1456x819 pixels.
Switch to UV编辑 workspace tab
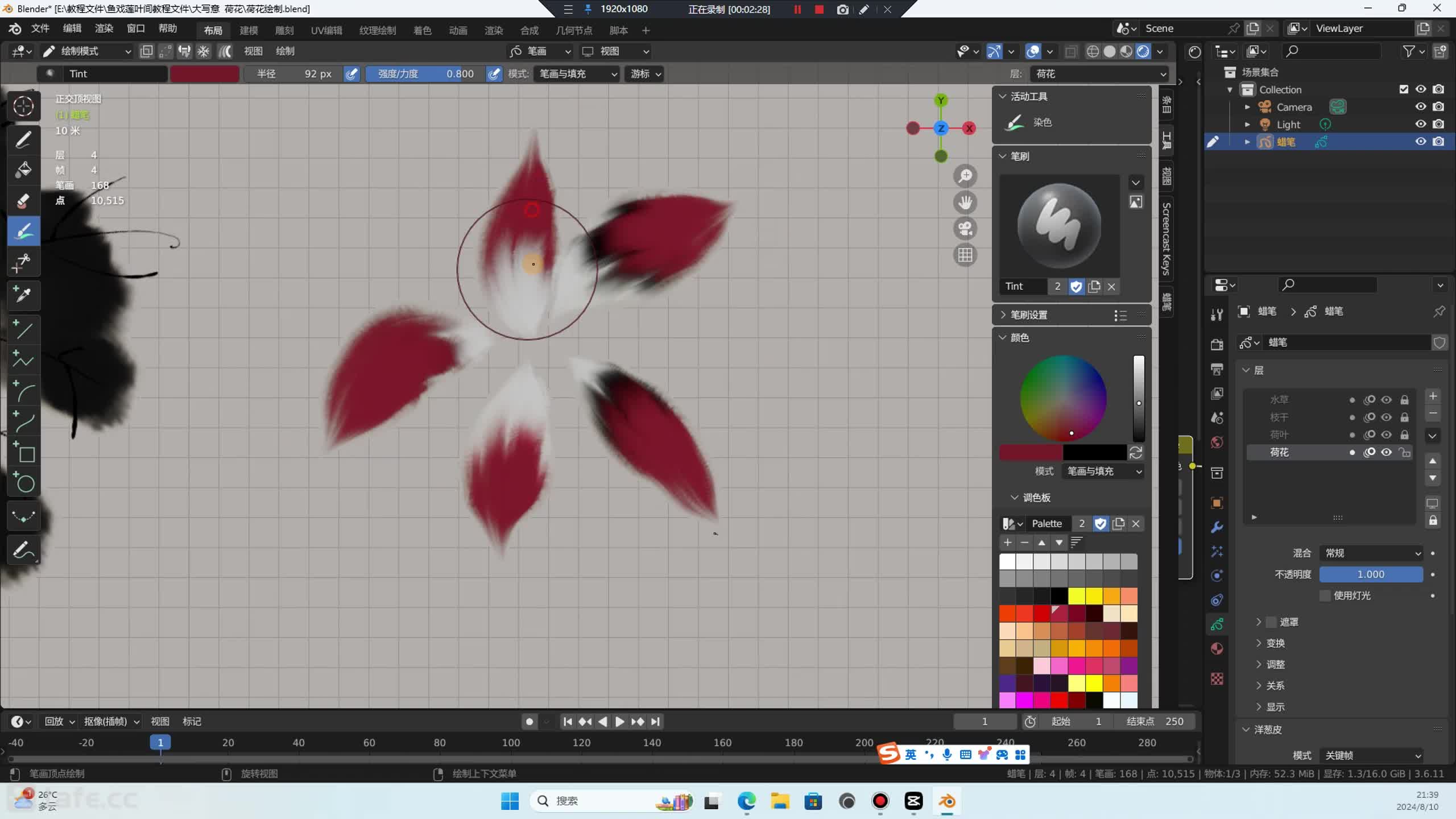[x=326, y=30]
